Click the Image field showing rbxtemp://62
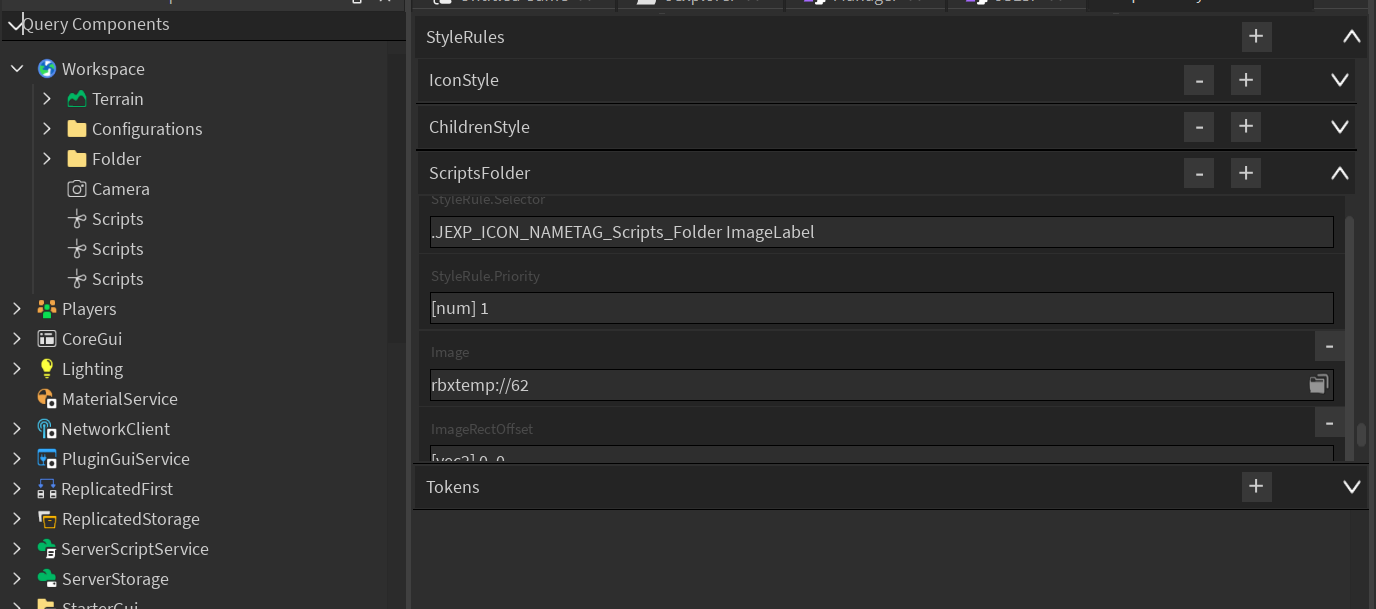Viewport: 1376px width, 609px height. [x=881, y=385]
